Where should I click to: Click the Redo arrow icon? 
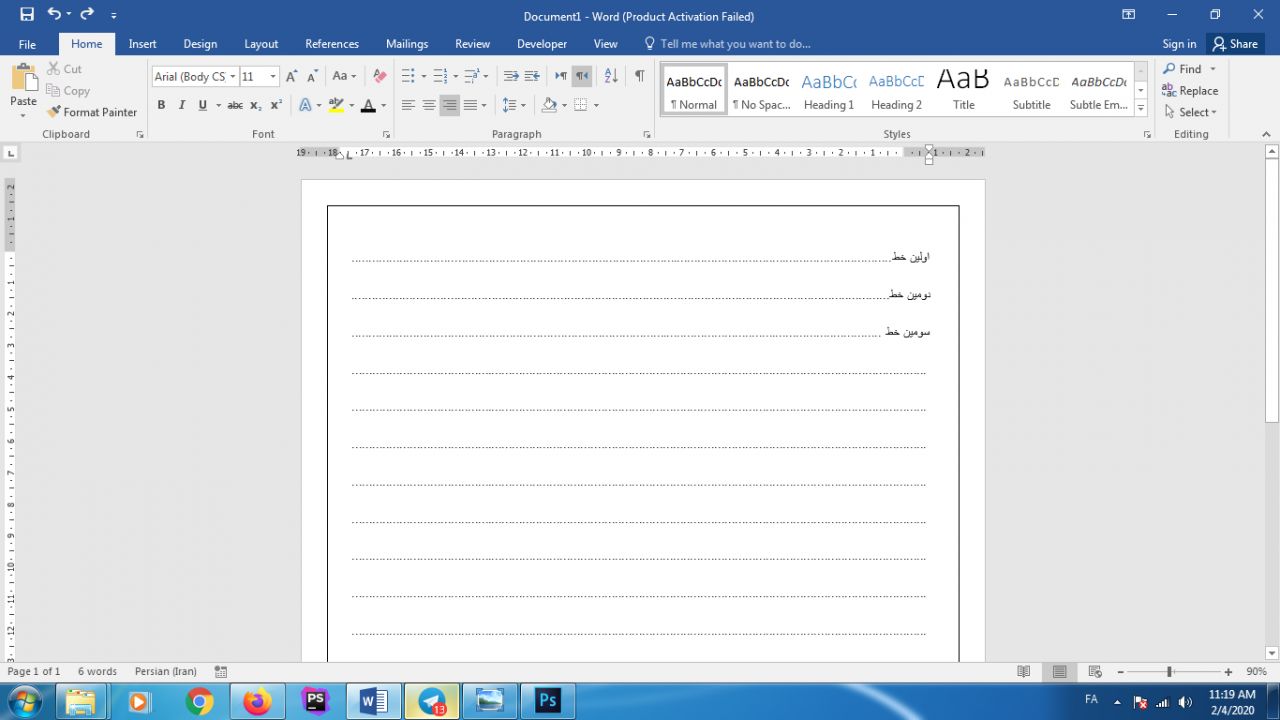pos(86,15)
